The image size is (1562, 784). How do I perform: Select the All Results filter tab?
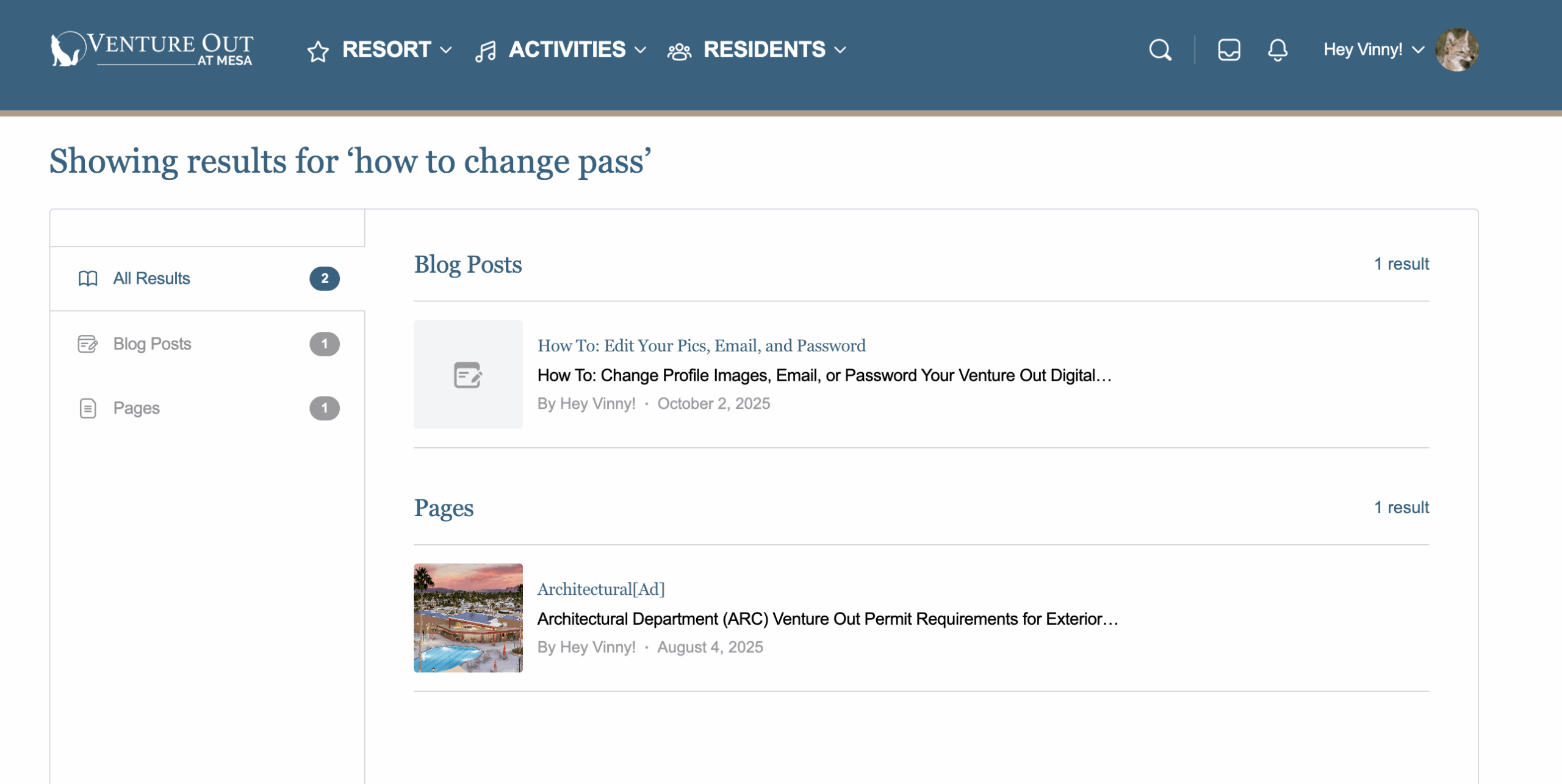click(x=151, y=279)
